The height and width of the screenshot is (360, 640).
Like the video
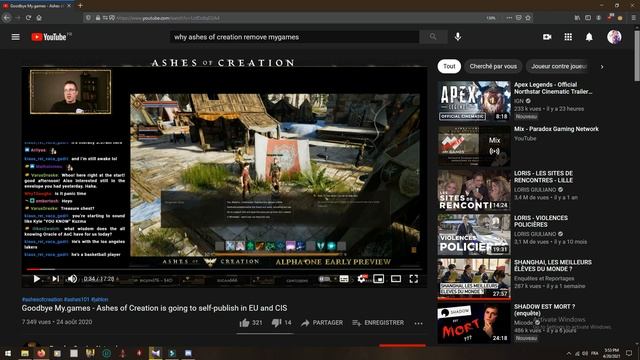(251, 323)
